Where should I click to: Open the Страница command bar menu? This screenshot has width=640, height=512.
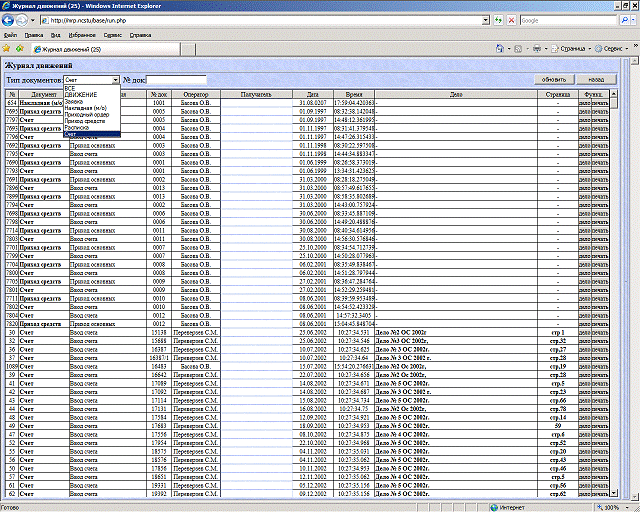pos(574,48)
